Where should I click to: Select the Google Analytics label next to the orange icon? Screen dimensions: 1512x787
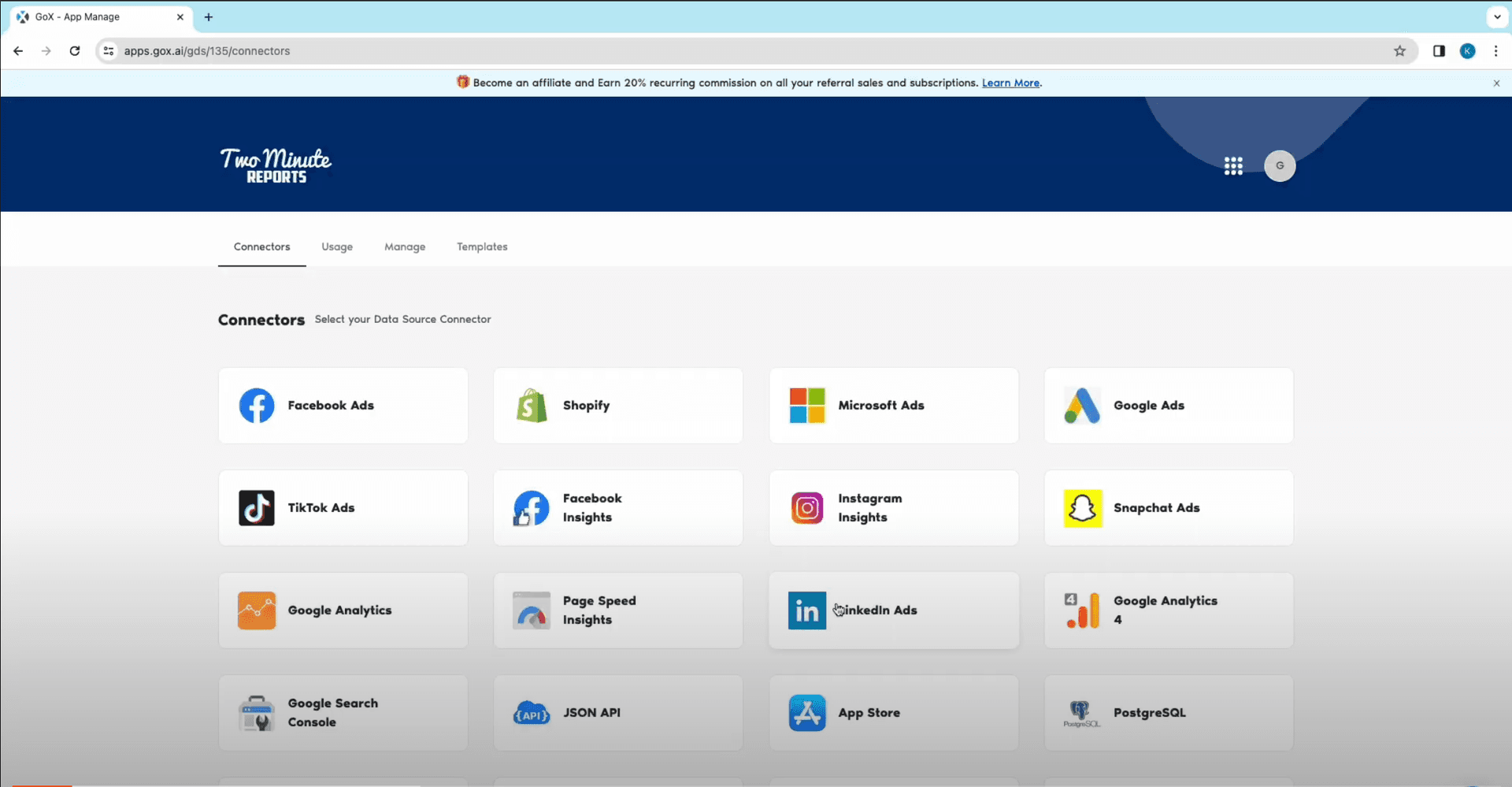pos(339,611)
